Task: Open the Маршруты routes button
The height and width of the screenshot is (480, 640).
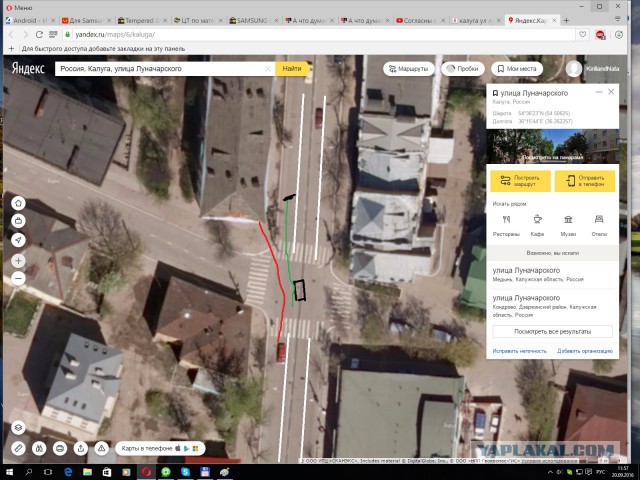Action: tap(408, 69)
